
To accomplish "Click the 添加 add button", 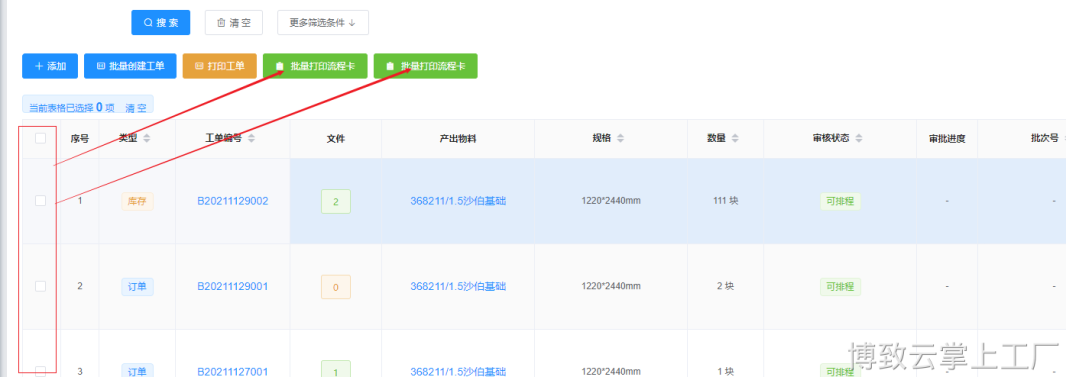I will 50,66.
